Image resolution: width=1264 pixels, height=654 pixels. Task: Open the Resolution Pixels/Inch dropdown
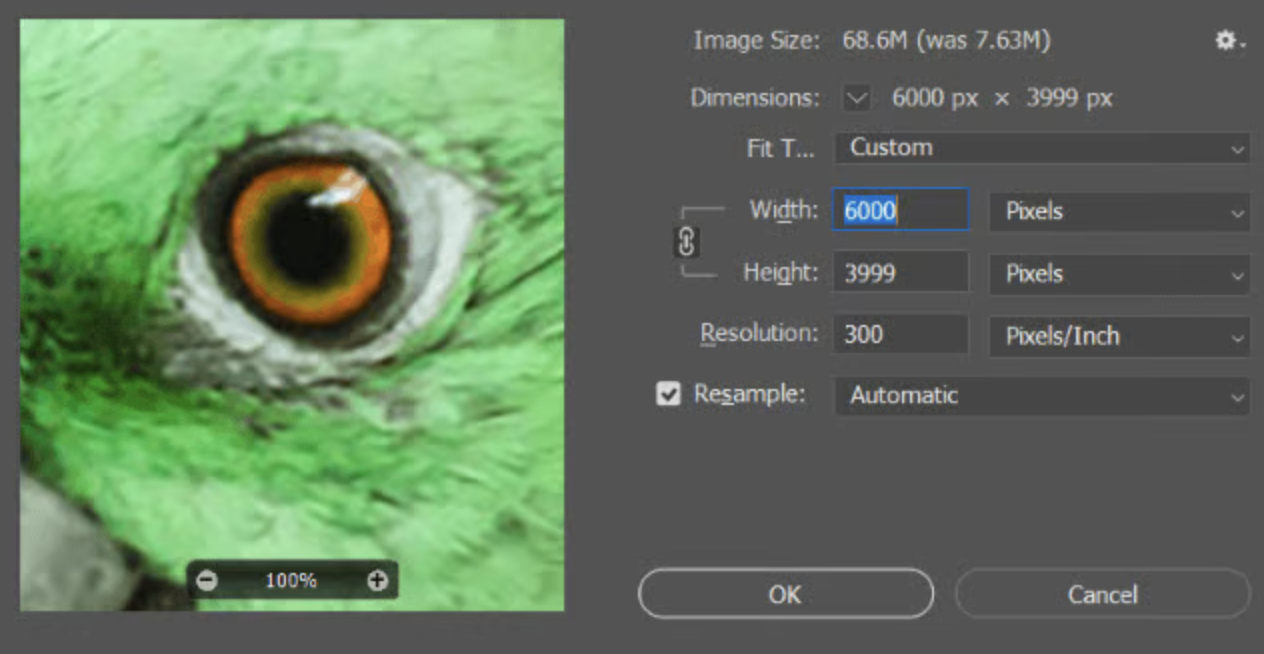click(x=1119, y=336)
